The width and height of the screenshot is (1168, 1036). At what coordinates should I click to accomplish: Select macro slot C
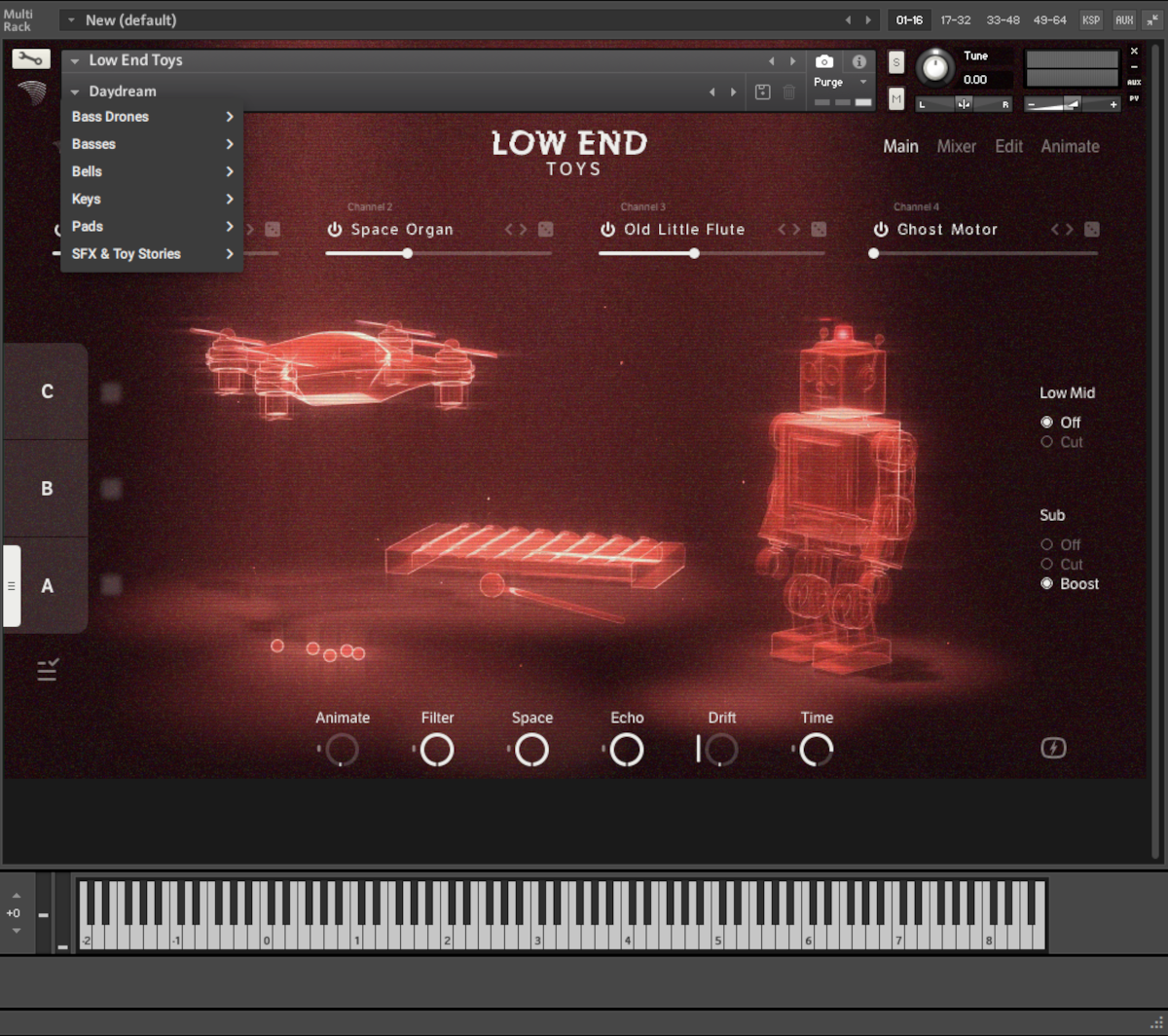click(x=47, y=391)
